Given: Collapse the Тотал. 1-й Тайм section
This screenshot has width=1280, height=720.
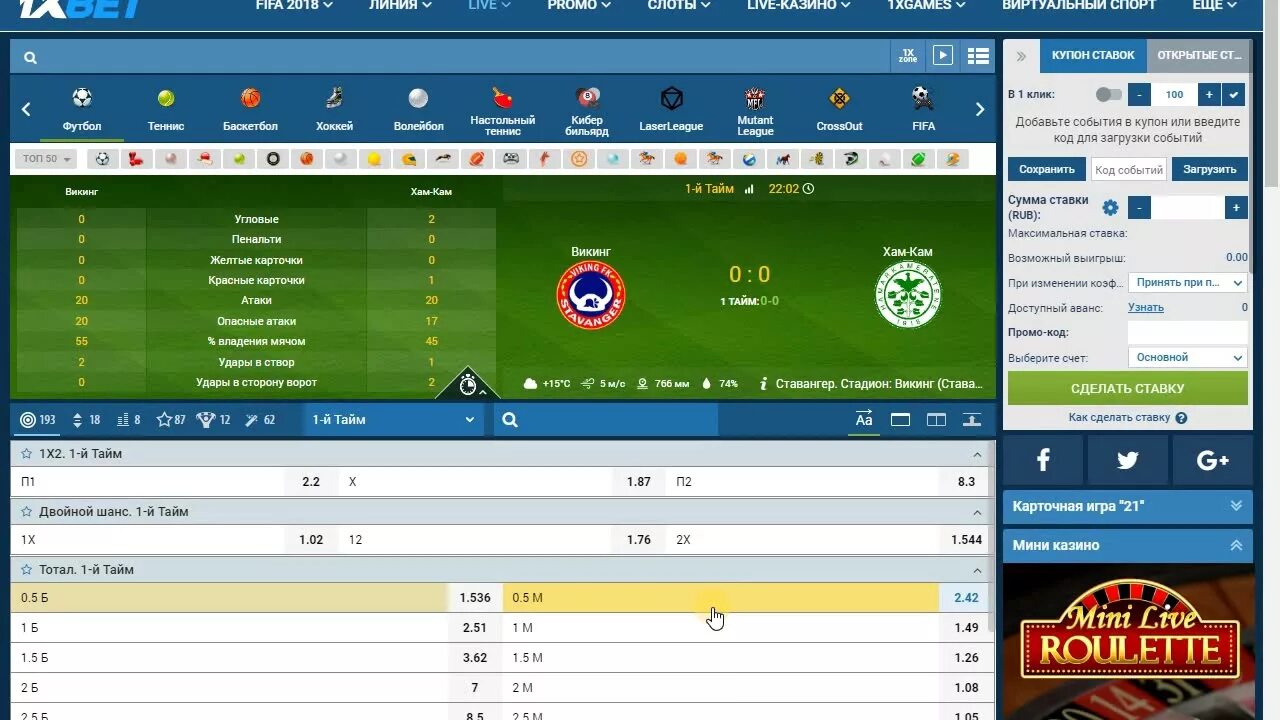Looking at the screenshot, I should click(977, 570).
